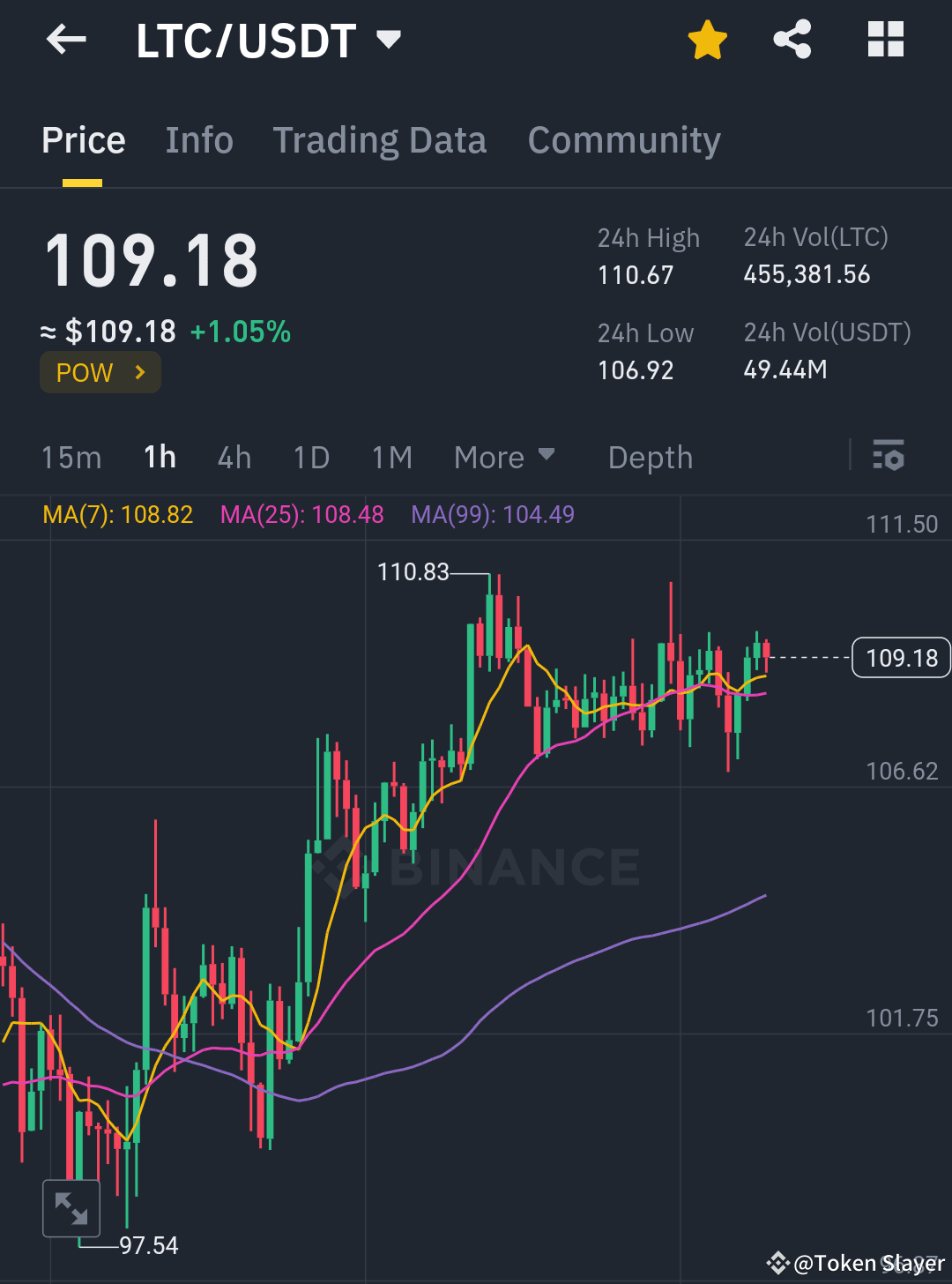Viewport: 952px width, 1284px height.
Task: Star LTC/USDT as a favorite
Action: 708,39
